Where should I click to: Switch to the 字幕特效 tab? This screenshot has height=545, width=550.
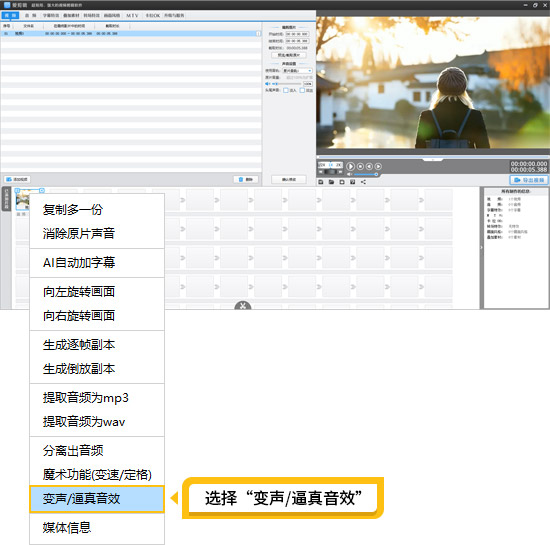tap(51, 15)
